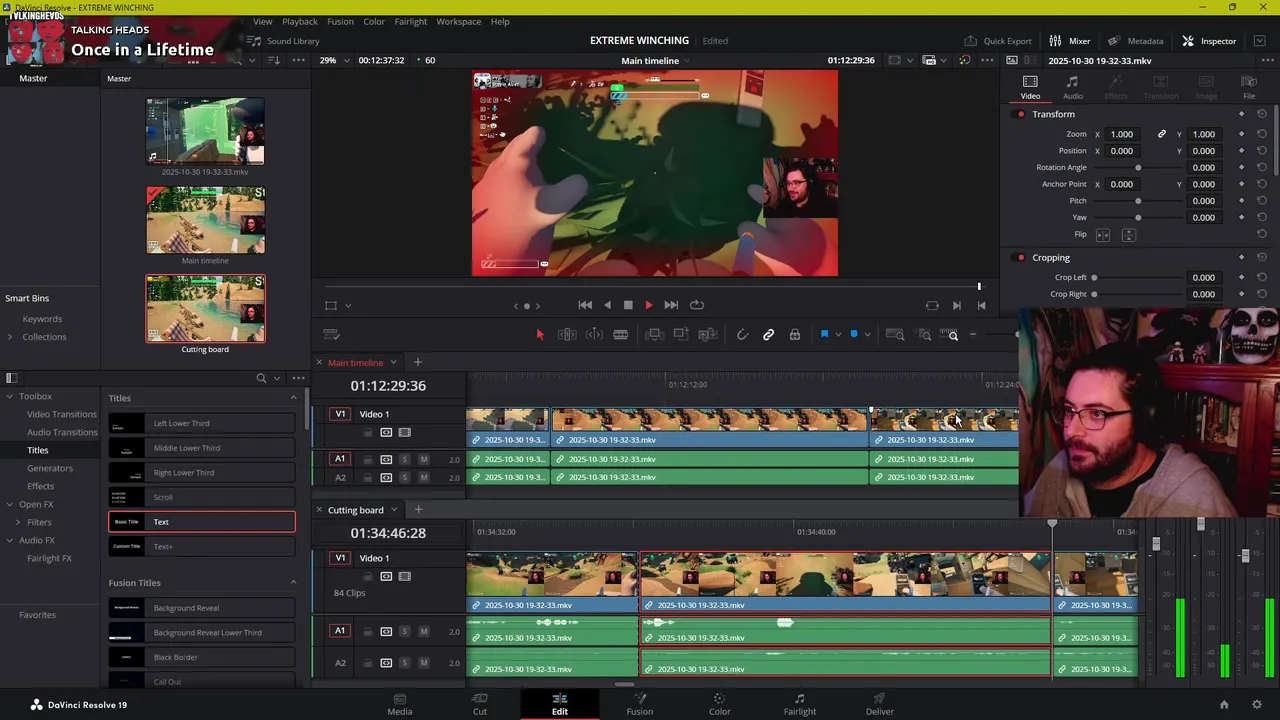Adjust the Crop Left slider

1138,278
